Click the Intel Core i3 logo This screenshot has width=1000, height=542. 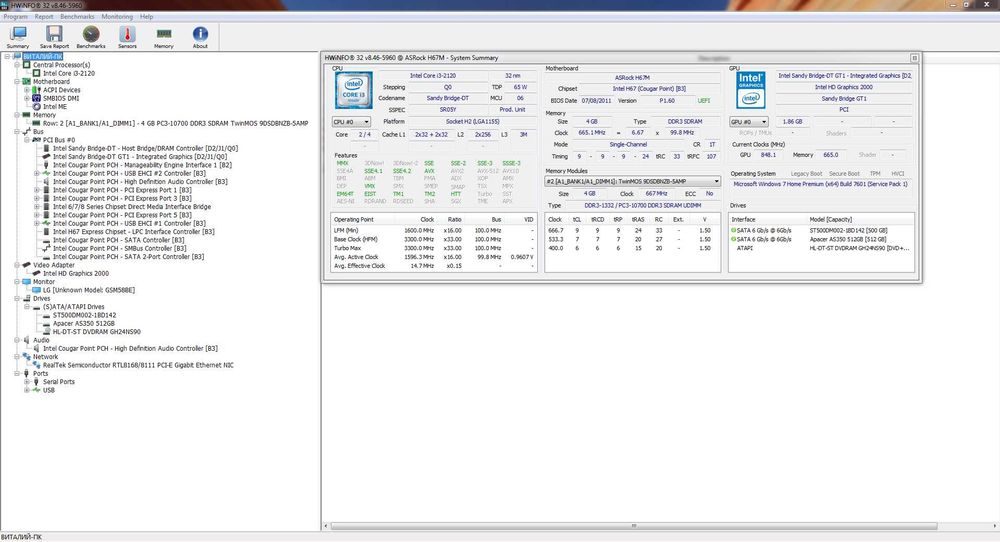click(353, 90)
